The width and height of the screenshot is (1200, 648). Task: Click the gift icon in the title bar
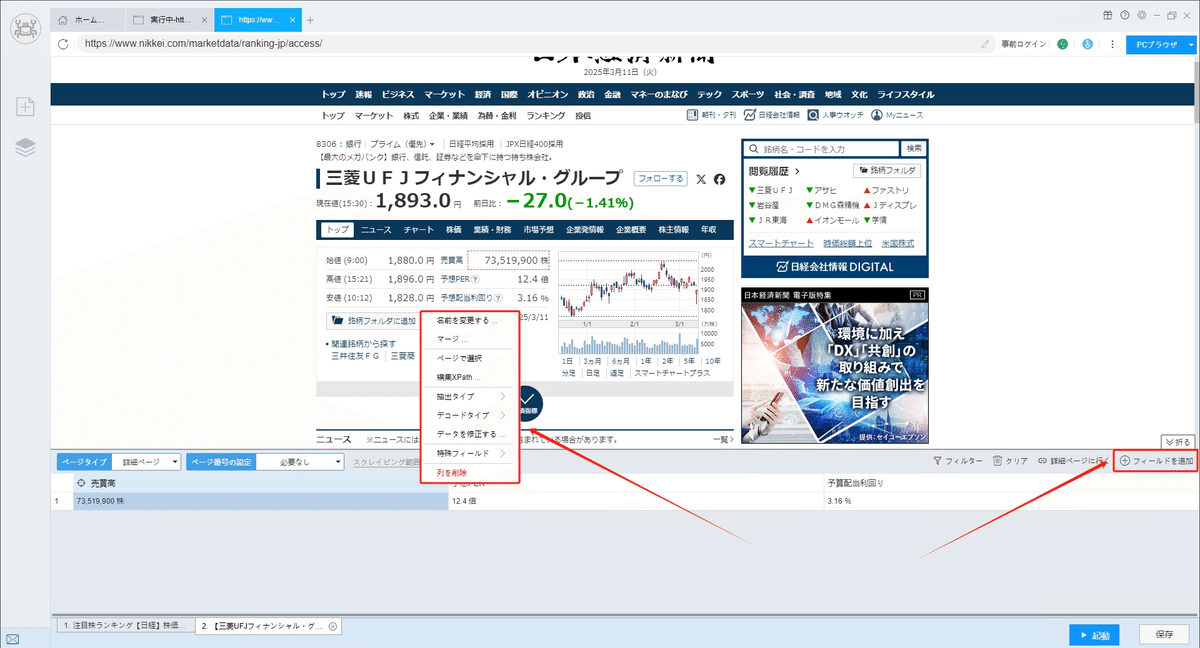(x=1108, y=14)
